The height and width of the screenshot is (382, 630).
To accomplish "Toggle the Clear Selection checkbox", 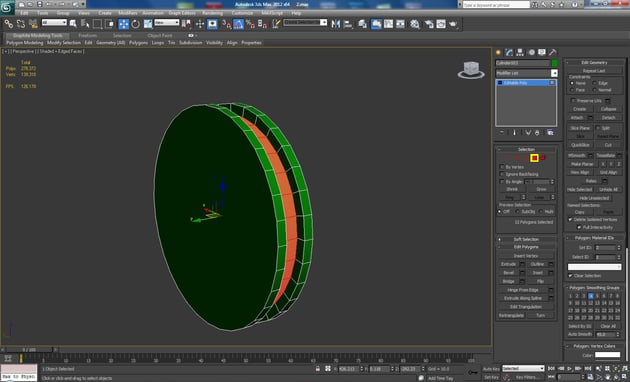I will (570, 276).
